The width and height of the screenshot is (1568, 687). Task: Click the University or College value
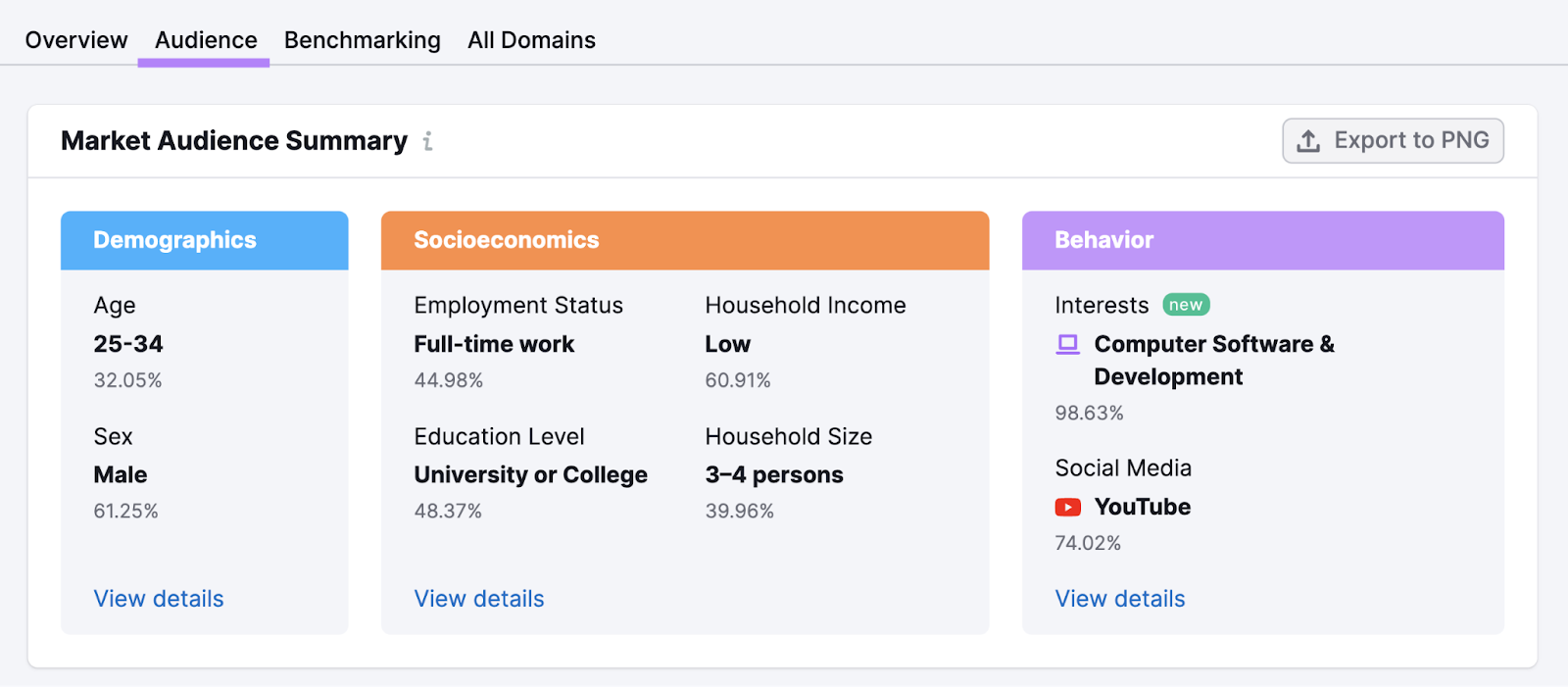(x=531, y=475)
